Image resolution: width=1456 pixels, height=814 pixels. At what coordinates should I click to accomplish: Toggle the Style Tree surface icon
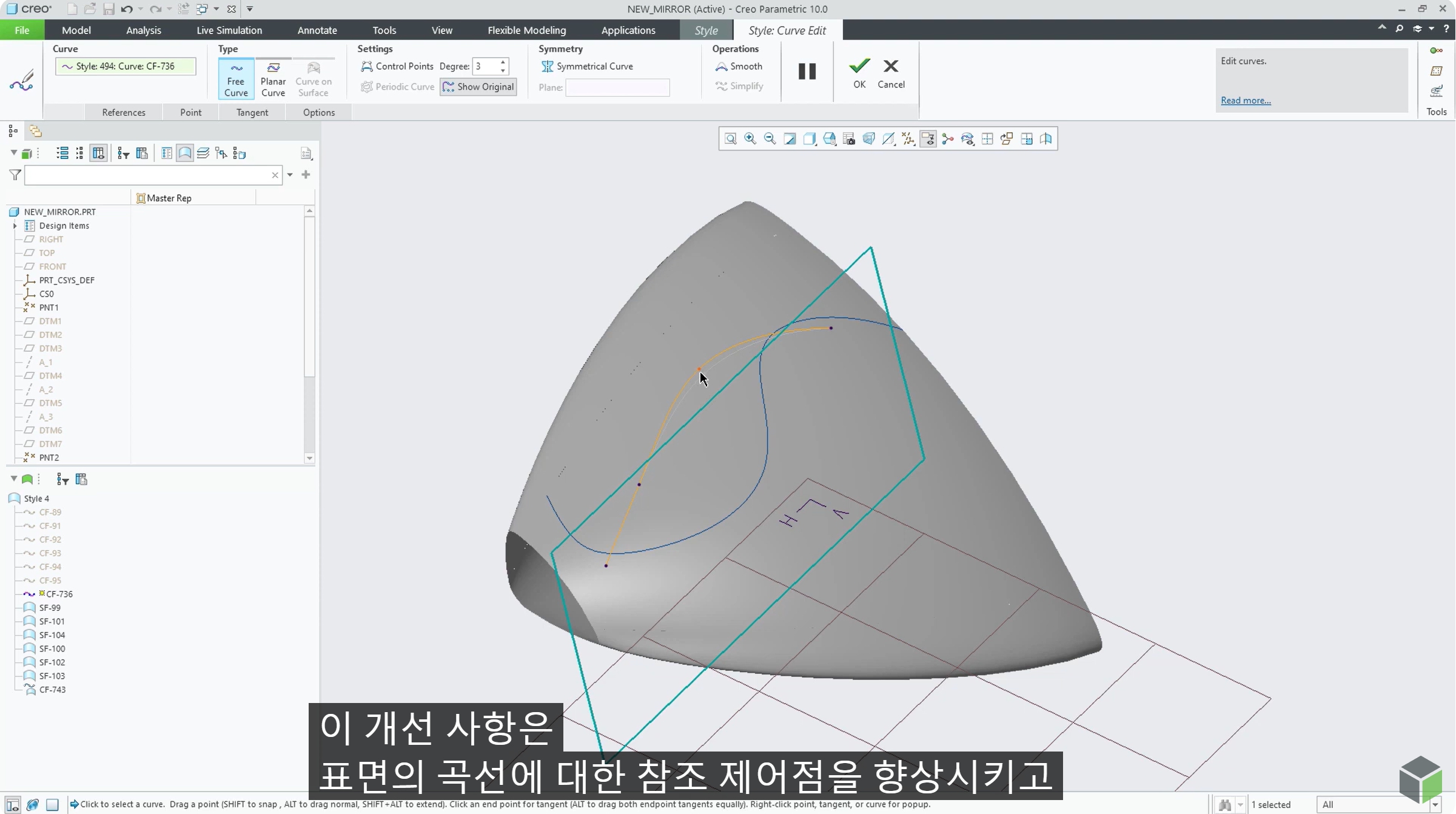(185, 153)
